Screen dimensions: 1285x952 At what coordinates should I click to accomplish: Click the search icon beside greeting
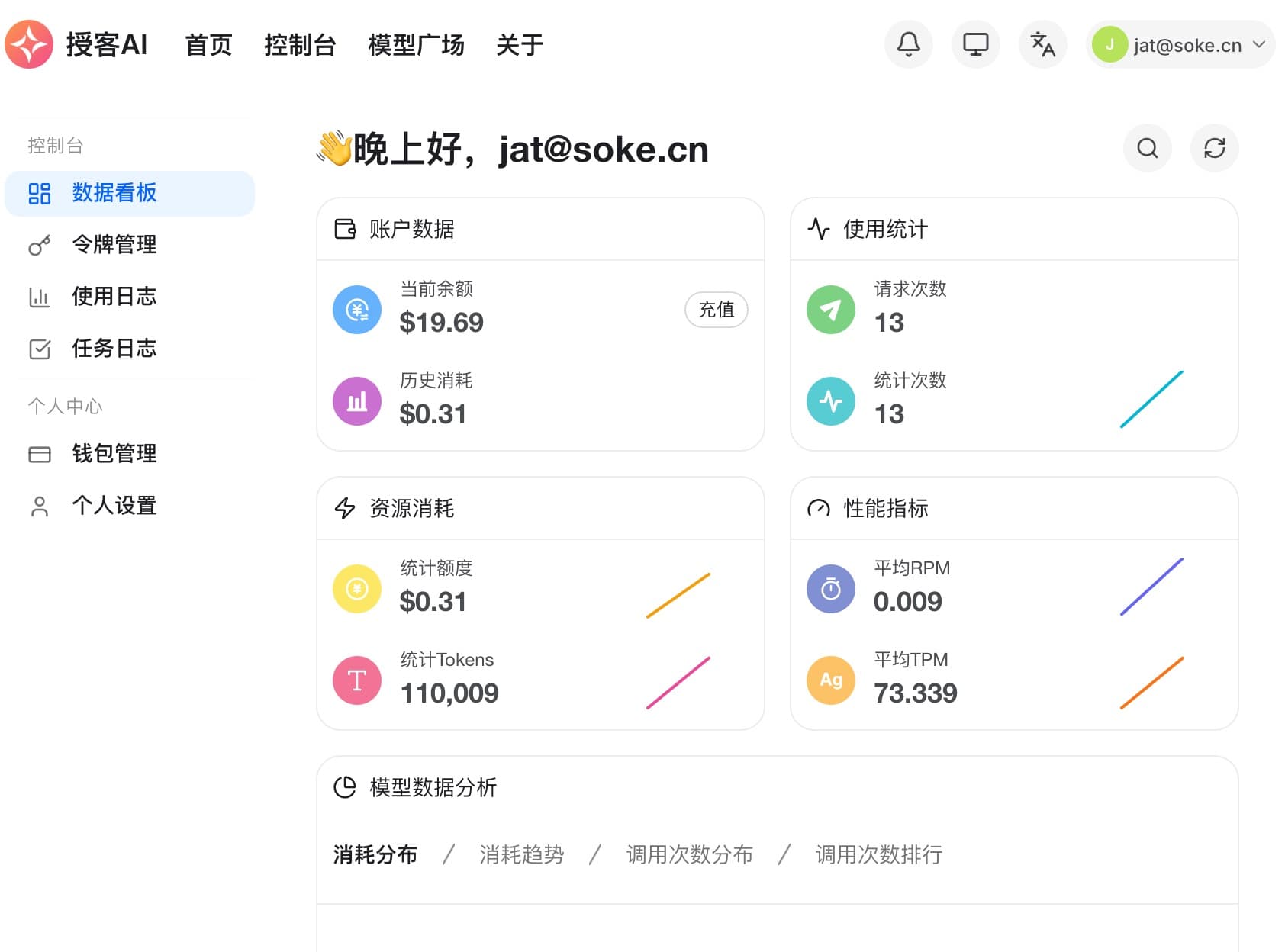point(1147,148)
